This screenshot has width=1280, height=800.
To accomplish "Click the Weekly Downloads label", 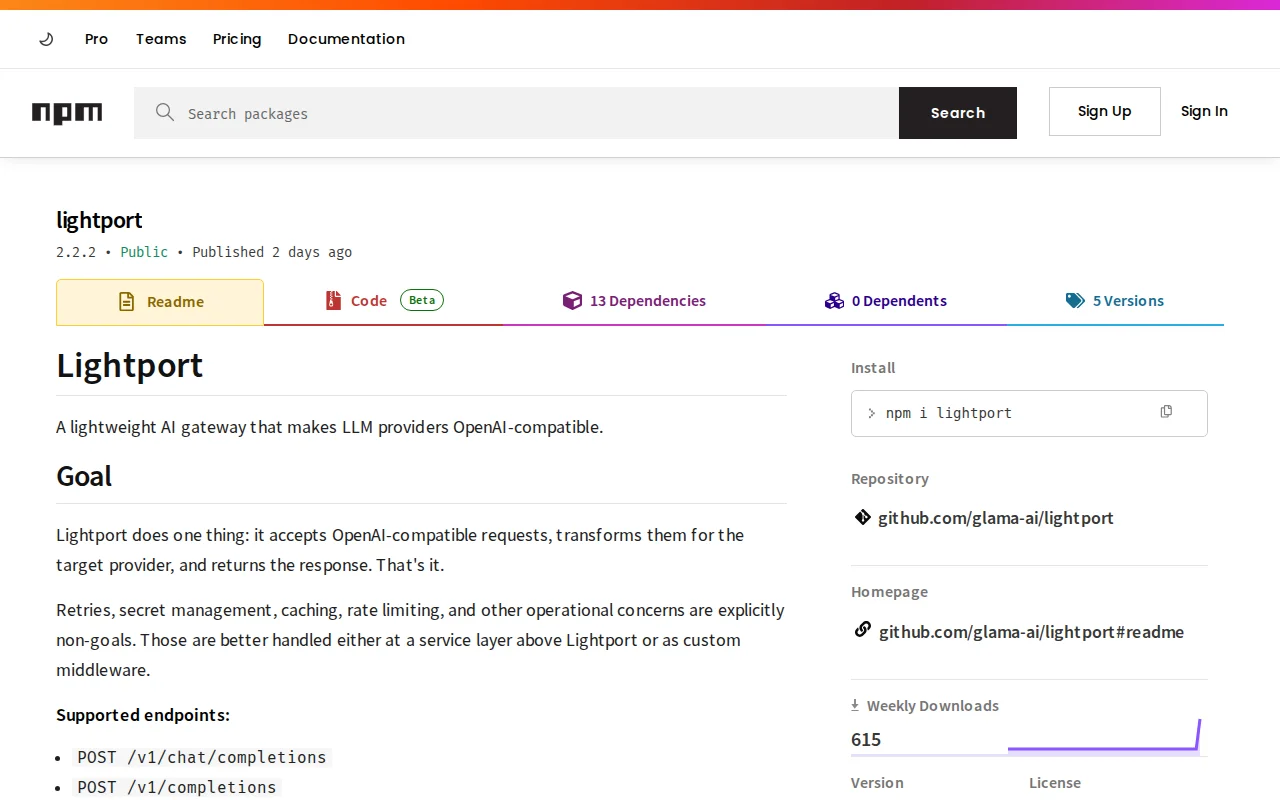I will (x=933, y=706).
